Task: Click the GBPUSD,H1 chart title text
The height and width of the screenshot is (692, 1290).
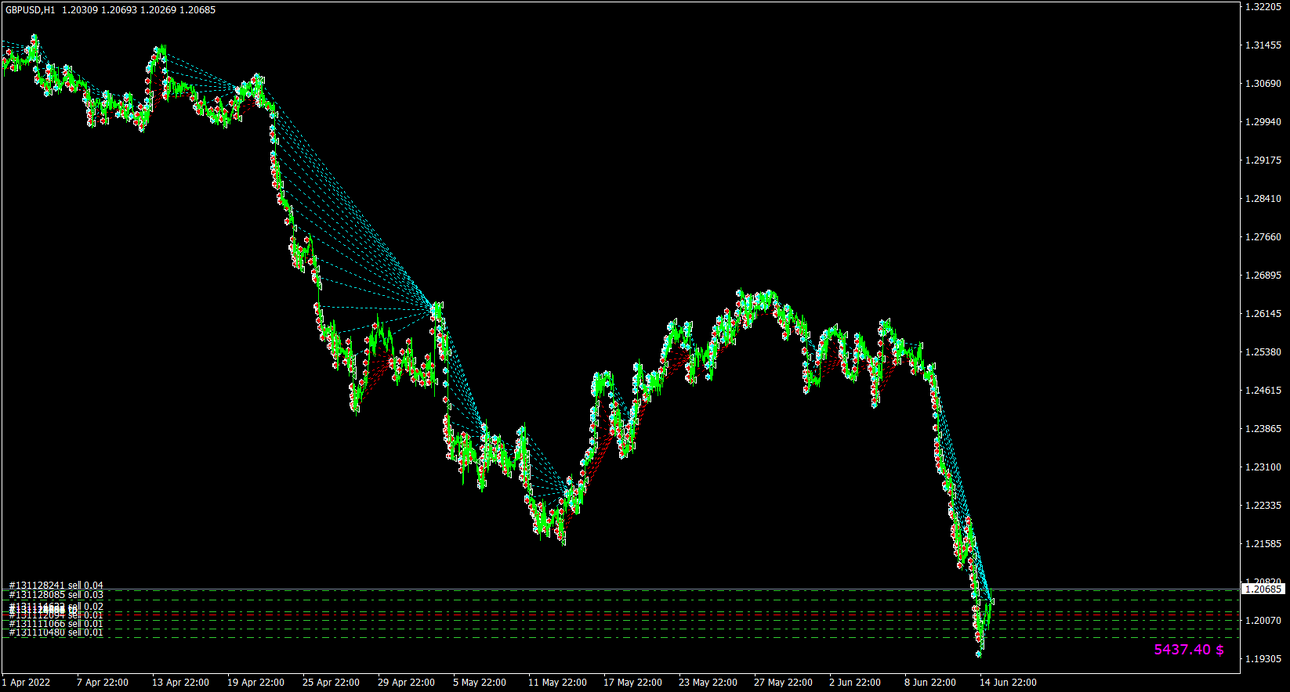Action: [x=30, y=10]
